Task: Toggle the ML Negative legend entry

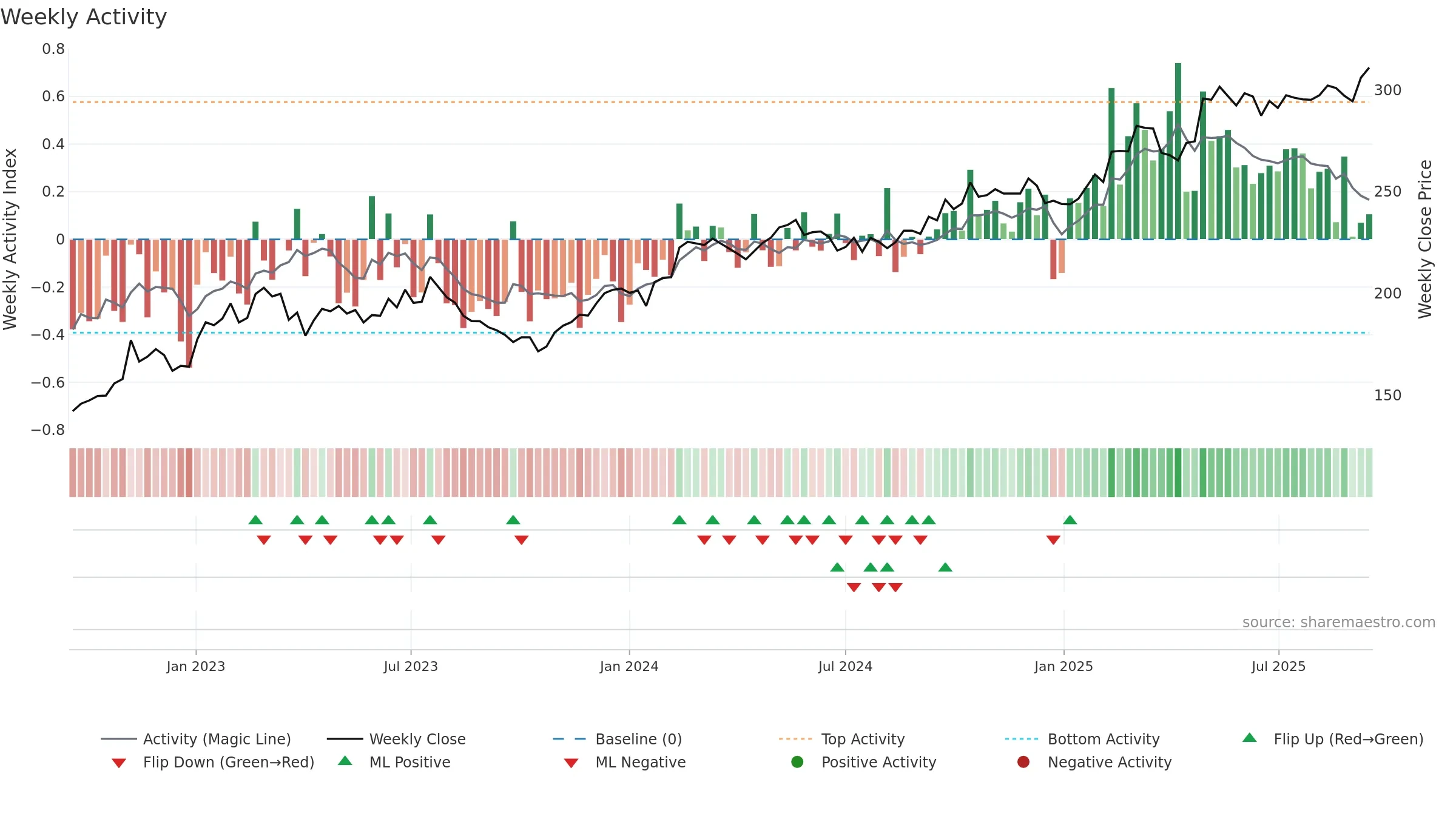Action: (625, 762)
